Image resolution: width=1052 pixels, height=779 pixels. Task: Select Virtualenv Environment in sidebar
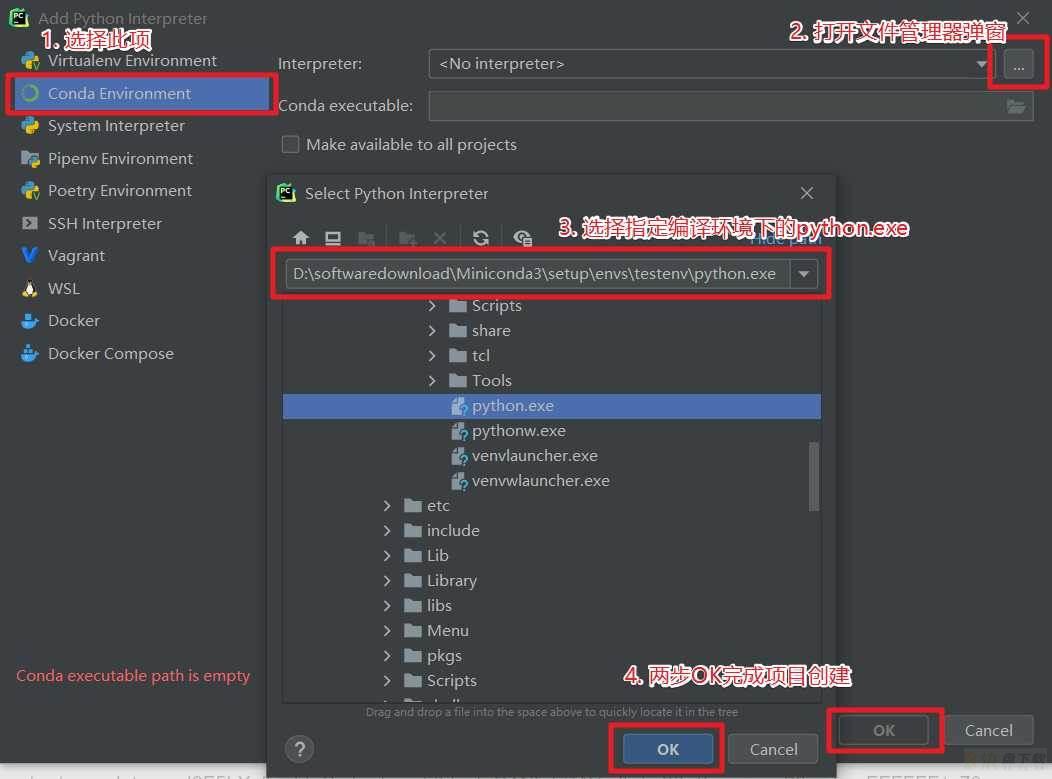coord(132,61)
